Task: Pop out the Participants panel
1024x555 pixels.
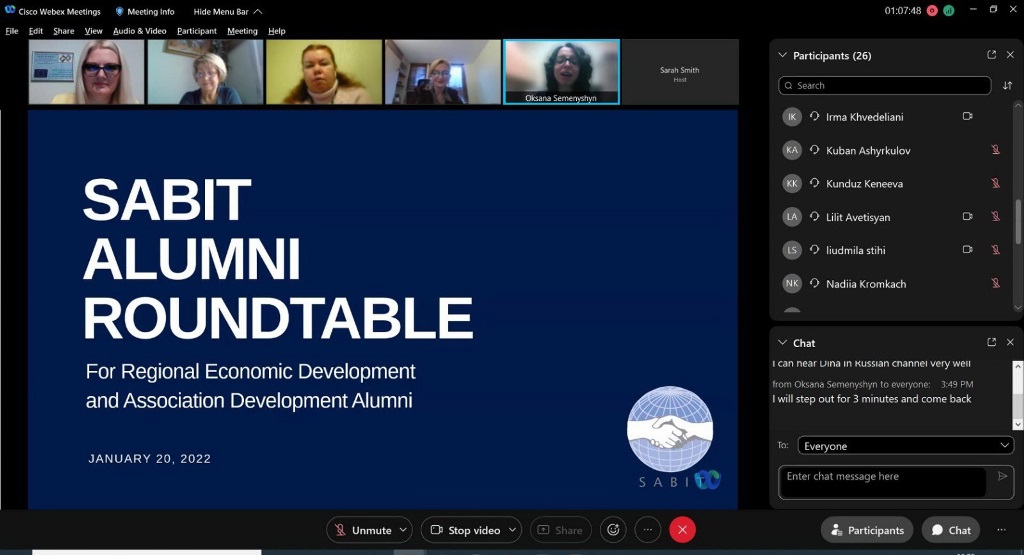Action: coord(991,55)
